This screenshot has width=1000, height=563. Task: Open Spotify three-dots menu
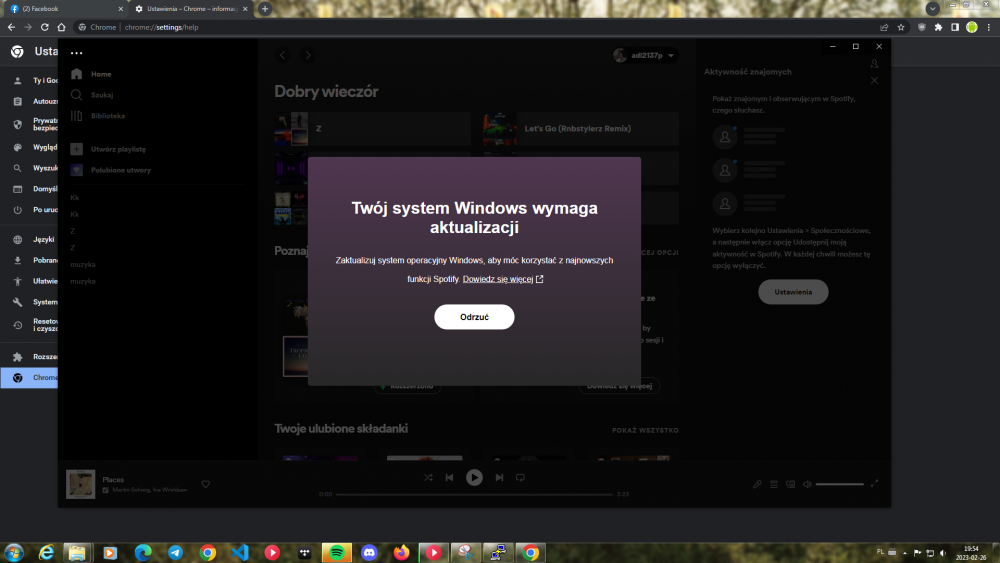click(x=77, y=53)
